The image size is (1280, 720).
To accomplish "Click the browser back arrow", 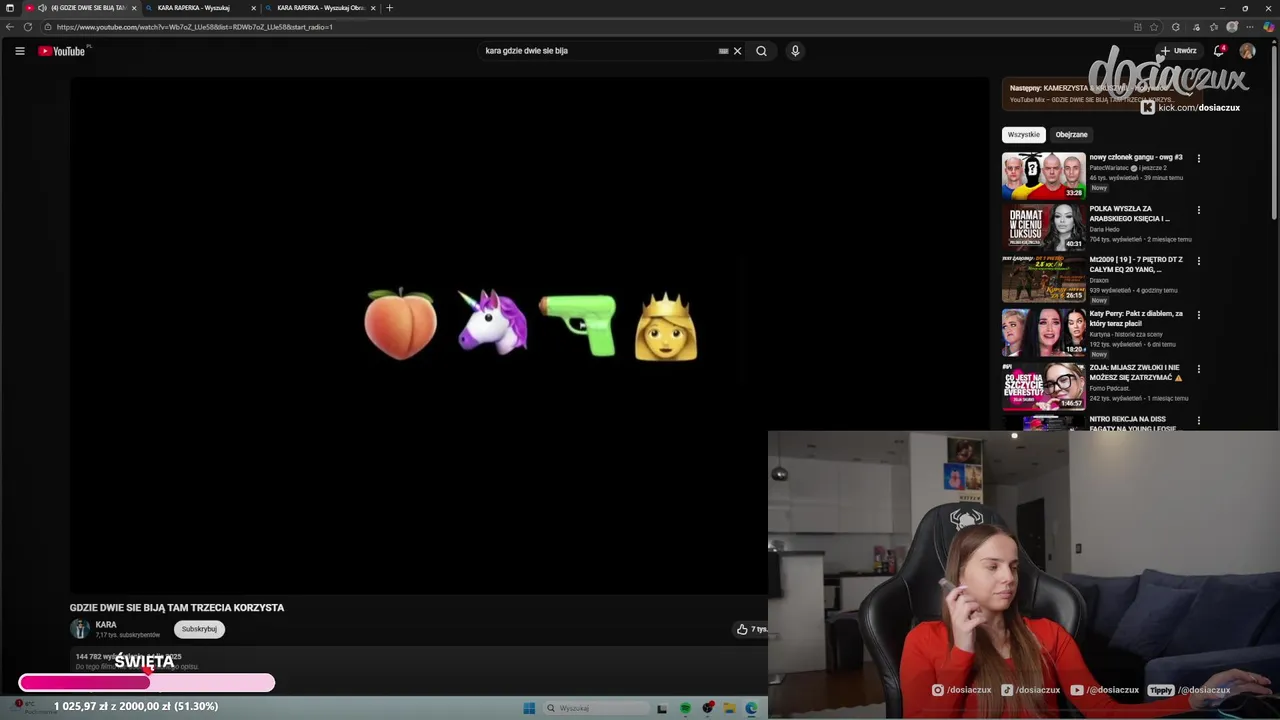I will point(10,27).
